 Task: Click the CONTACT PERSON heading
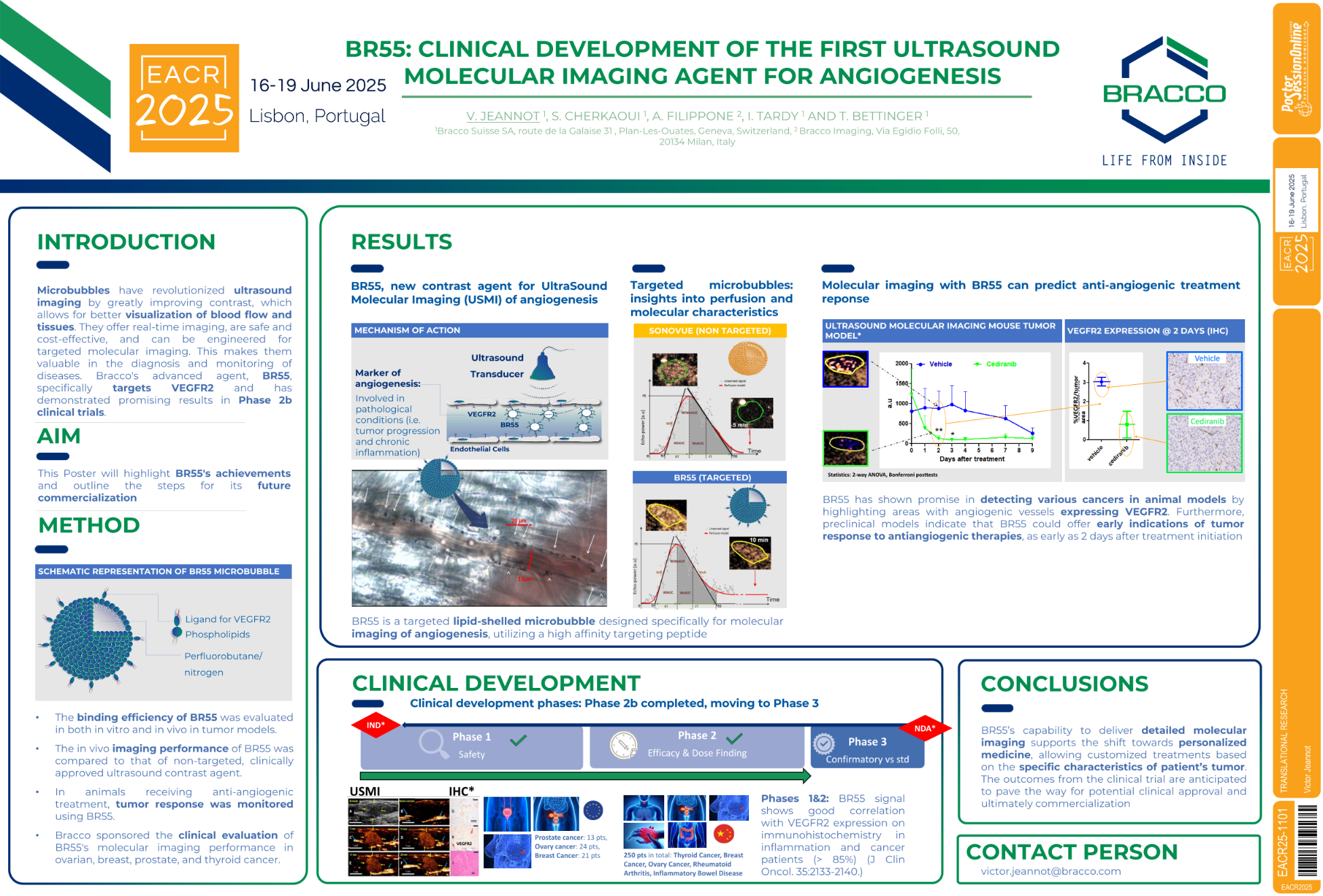tap(1072, 852)
